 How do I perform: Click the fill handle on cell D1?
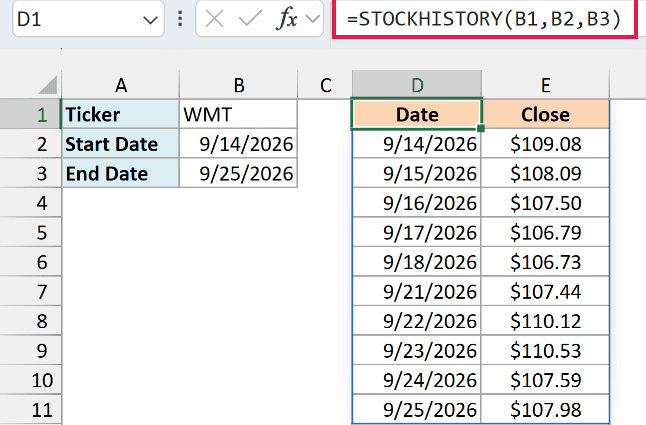pyautogui.click(x=481, y=128)
